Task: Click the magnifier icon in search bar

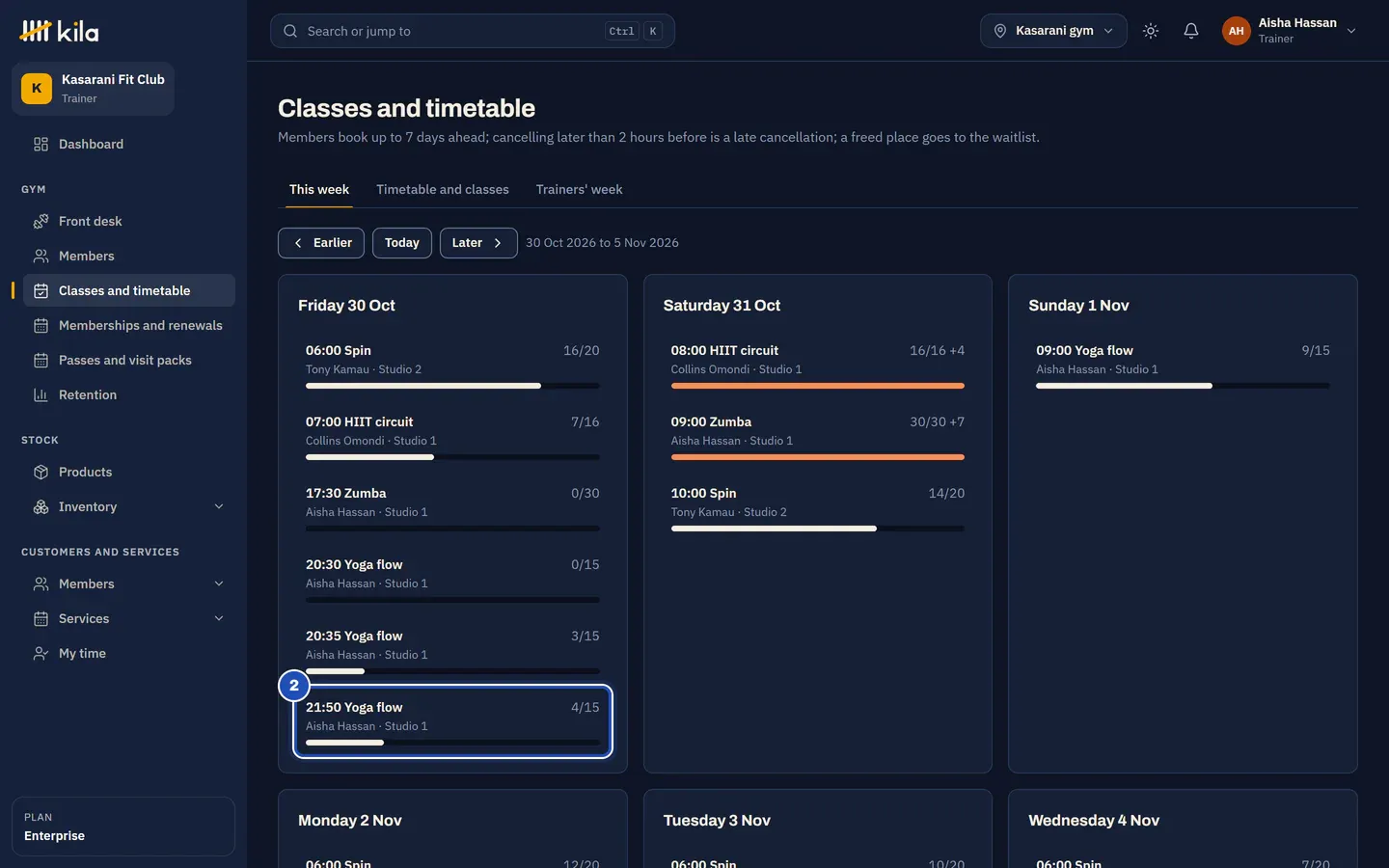Action: 290,31
